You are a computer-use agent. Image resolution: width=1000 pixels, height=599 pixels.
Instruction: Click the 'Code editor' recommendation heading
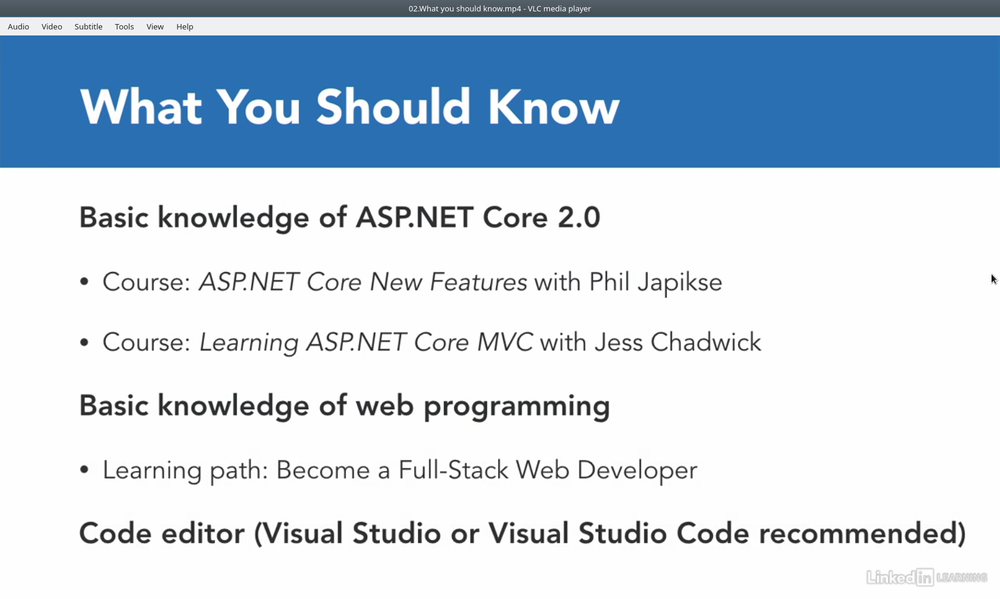point(522,533)
